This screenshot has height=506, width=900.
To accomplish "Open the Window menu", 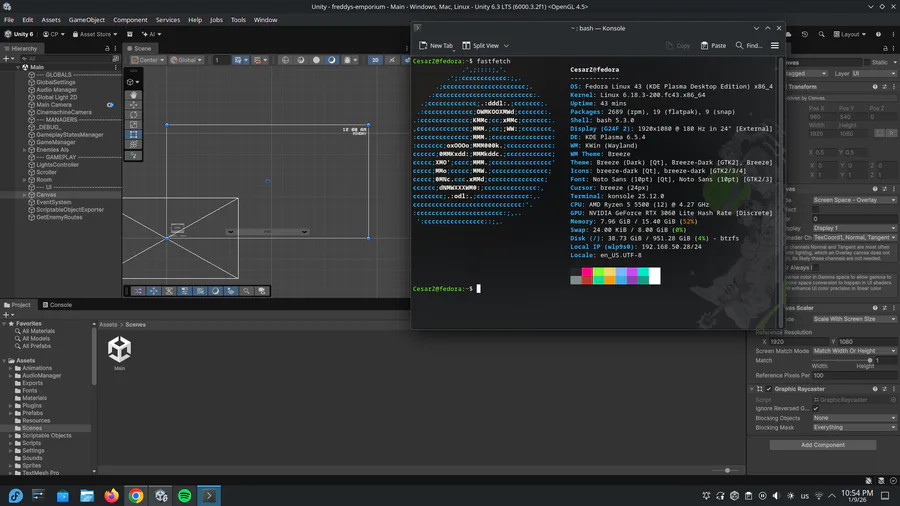I will pyautogui.click(x=265, y=20).
